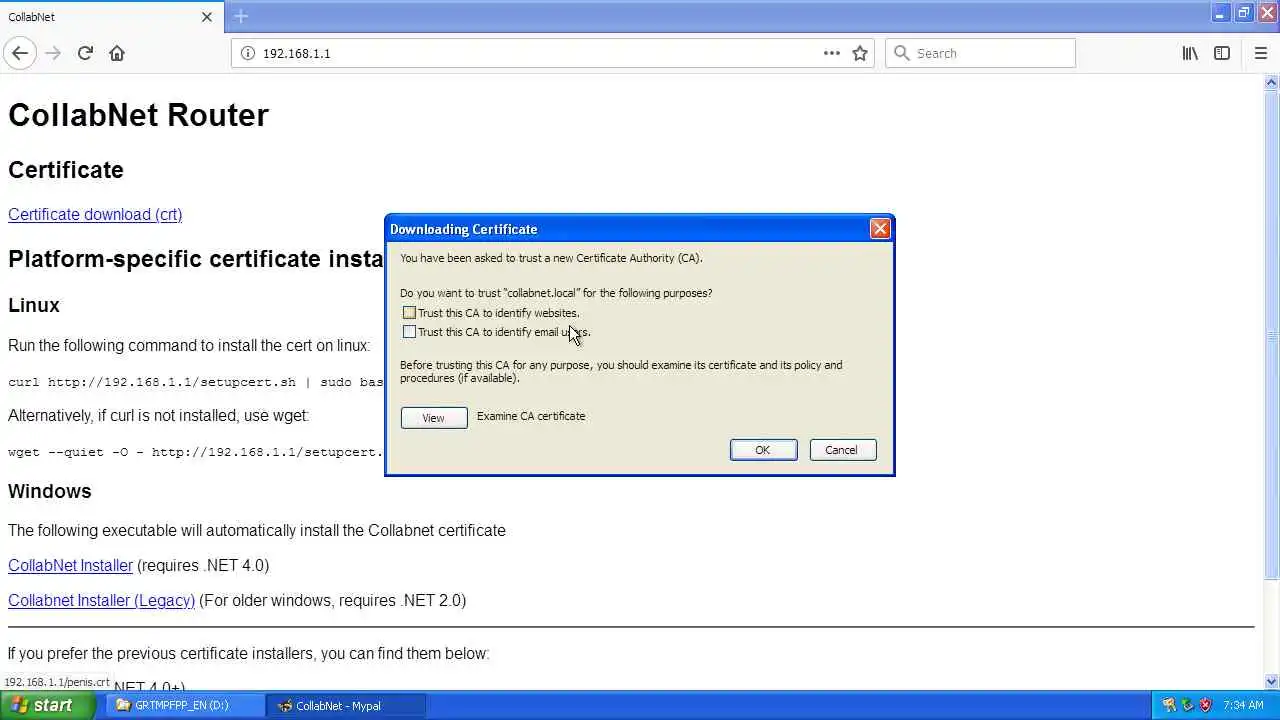This screenshot has height=720, width=1280.
Task: Open a new tab with plus button
Action: tap(241, 16)
